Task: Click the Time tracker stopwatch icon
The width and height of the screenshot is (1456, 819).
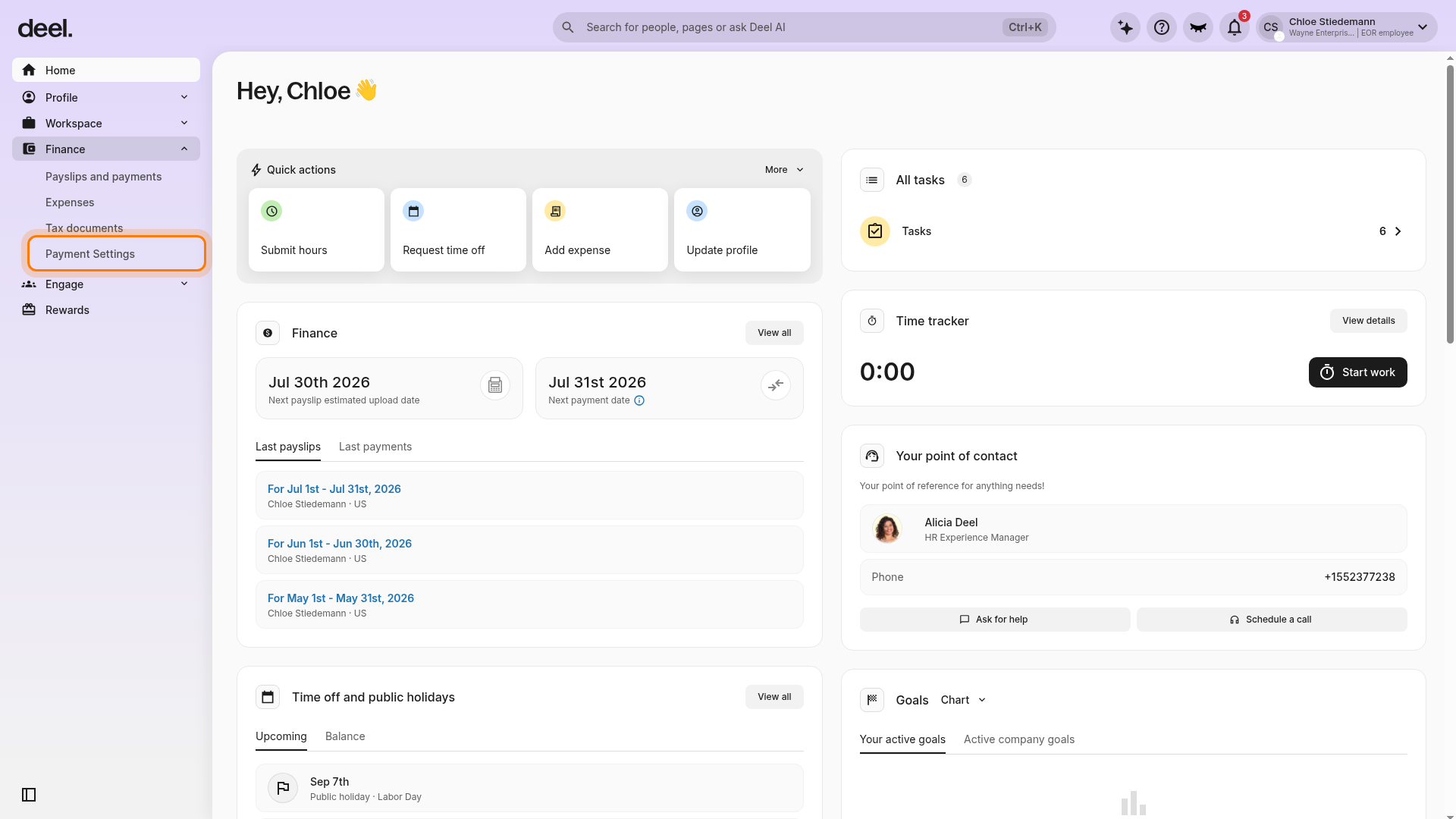Action: pos(872,321)
